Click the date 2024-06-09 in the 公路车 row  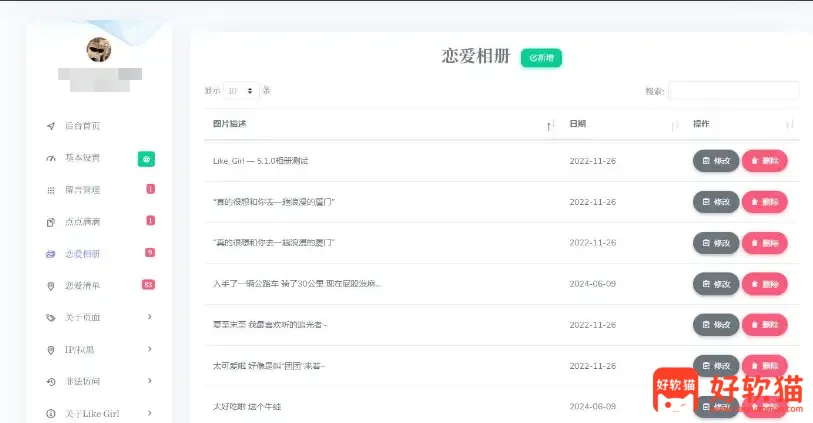click(x=593, y=284)
